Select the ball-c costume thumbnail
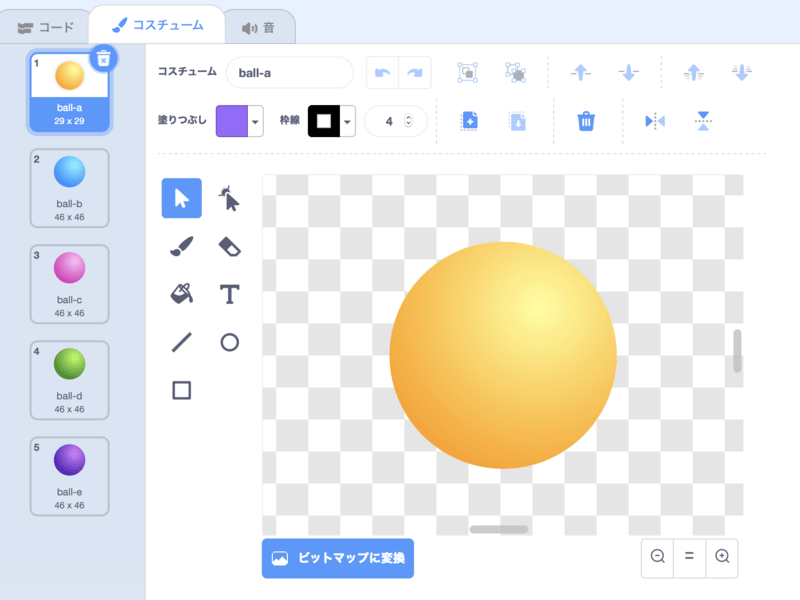 click(69, 284)
